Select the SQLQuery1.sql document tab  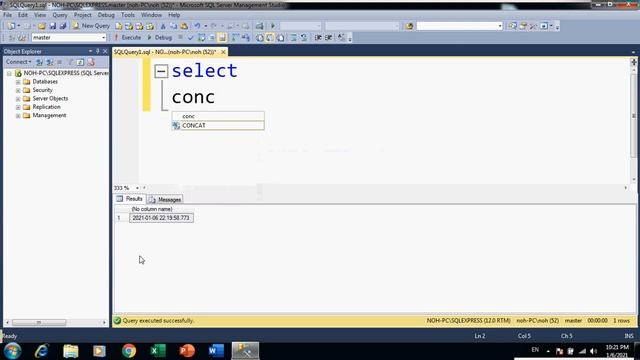tap(165, 52)
